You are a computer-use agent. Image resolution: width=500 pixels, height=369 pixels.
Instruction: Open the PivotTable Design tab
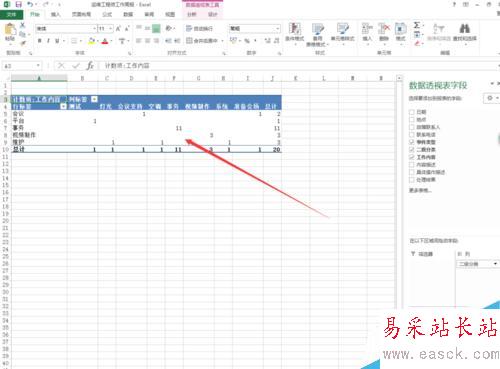coord(213,14)
